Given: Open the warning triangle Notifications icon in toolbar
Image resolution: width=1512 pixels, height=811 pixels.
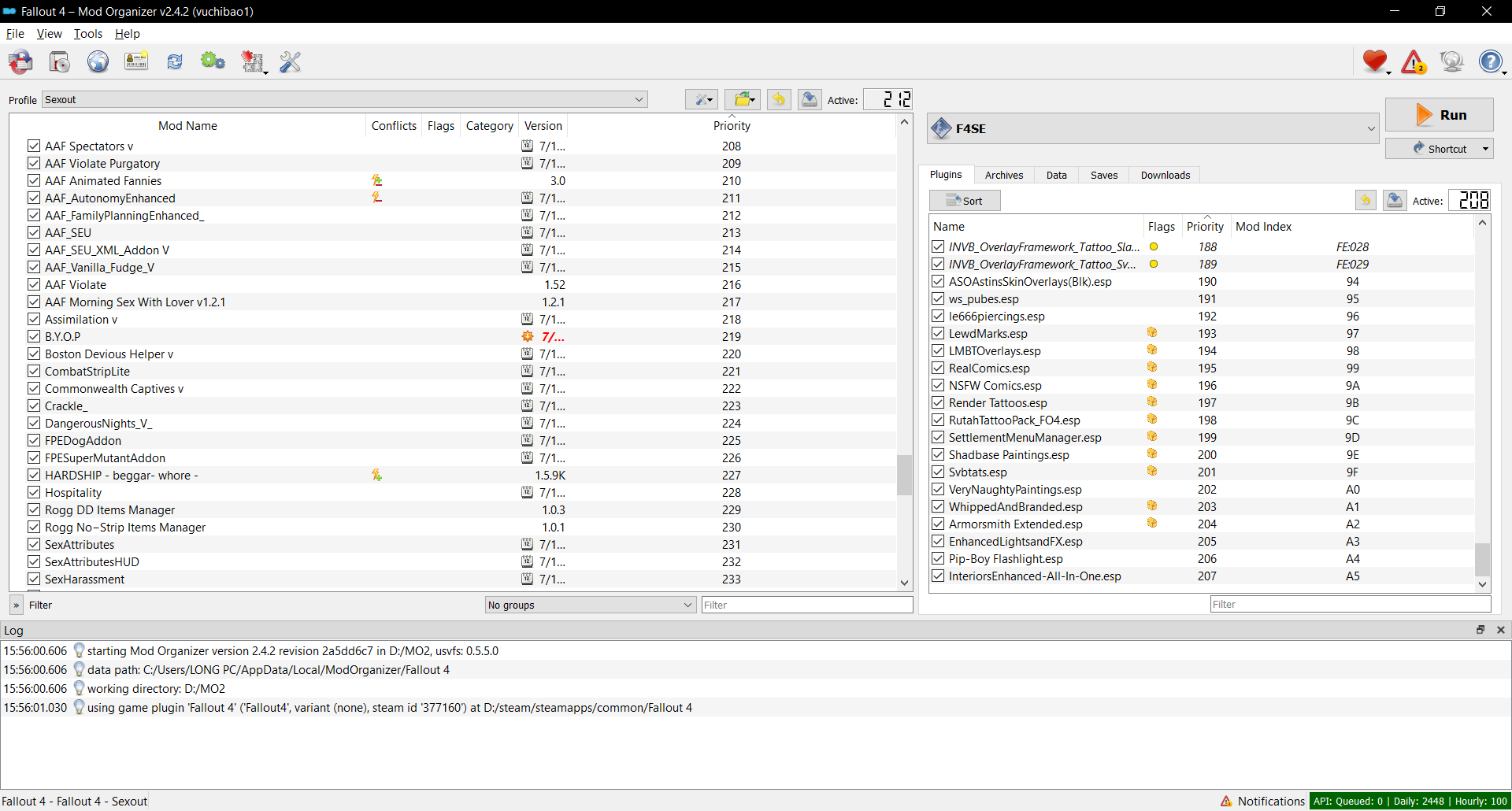Looking at the screenshot, I should [x=1414, y=61].
